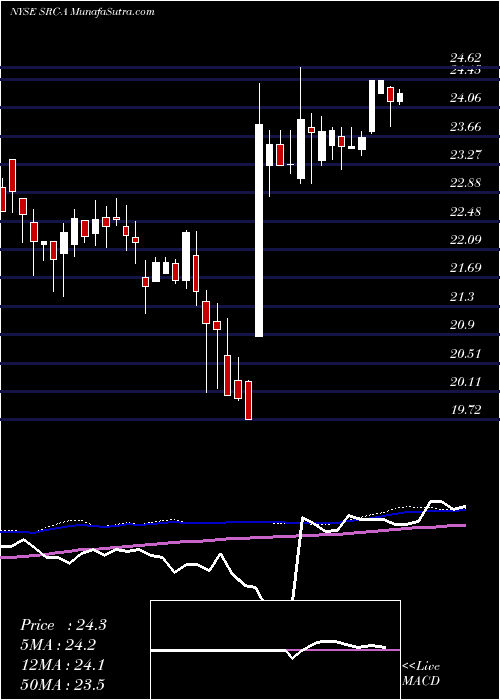This screenshot has width=500, height=700.
Task: Click the NYSE SRCA MunafaSutra.com title text
Action: [82, 12]
